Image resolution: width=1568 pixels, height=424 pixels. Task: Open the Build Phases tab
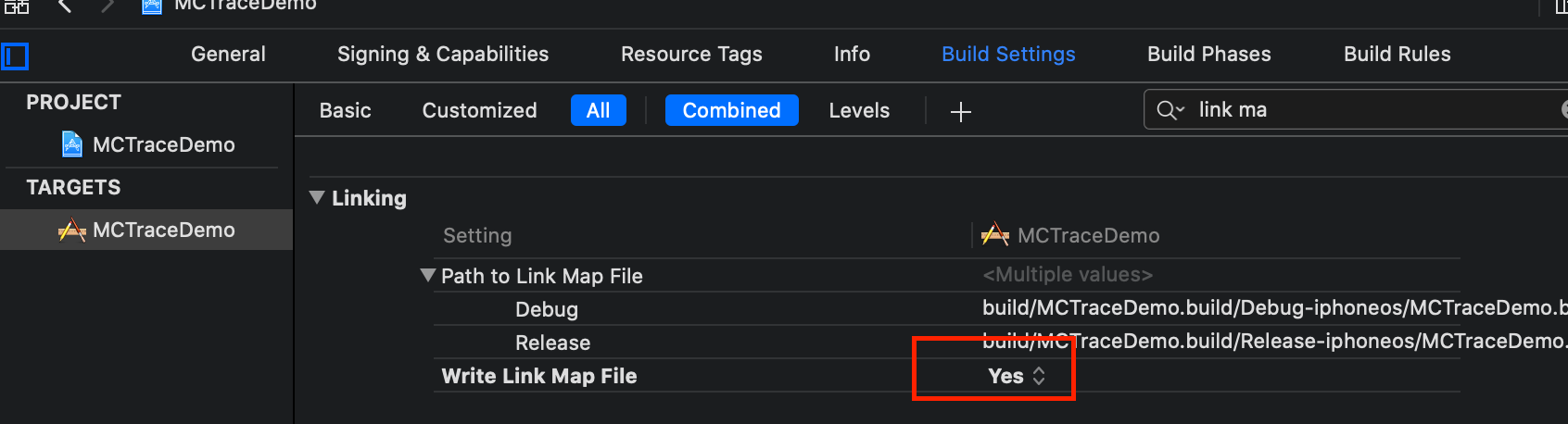pos(1209,54)
